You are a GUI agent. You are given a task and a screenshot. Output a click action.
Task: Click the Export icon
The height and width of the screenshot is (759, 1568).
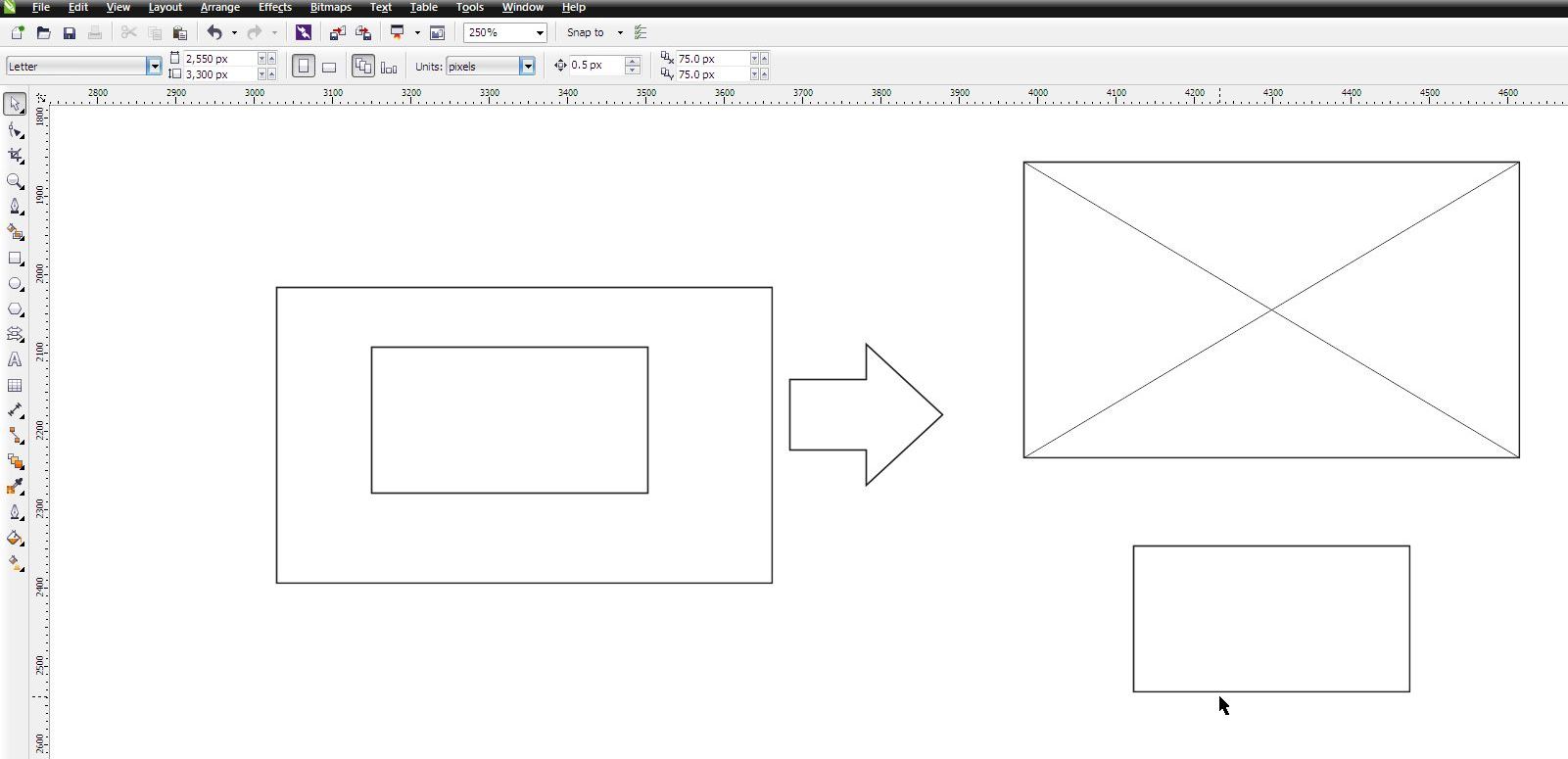point(363,32)
